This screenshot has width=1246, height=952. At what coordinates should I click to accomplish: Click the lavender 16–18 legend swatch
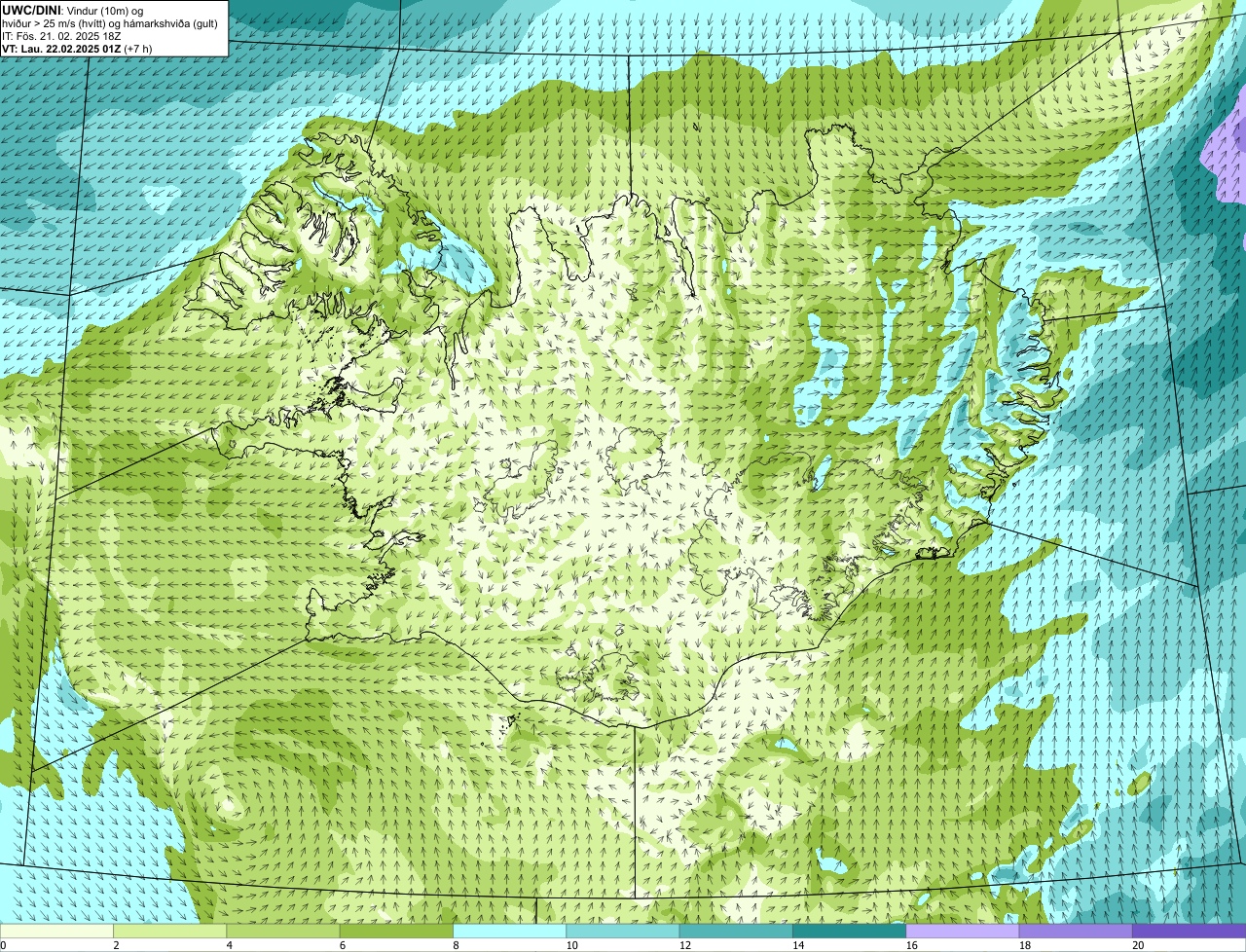click(963, 931)
